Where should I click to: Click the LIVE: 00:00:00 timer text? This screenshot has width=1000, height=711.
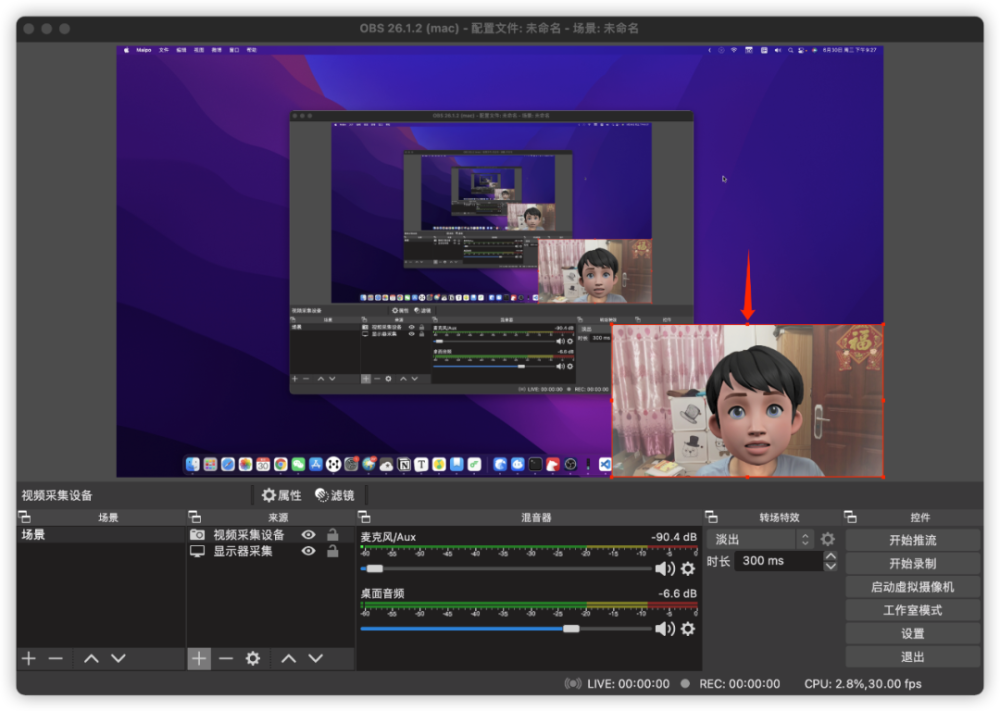(x=628, y=684)
